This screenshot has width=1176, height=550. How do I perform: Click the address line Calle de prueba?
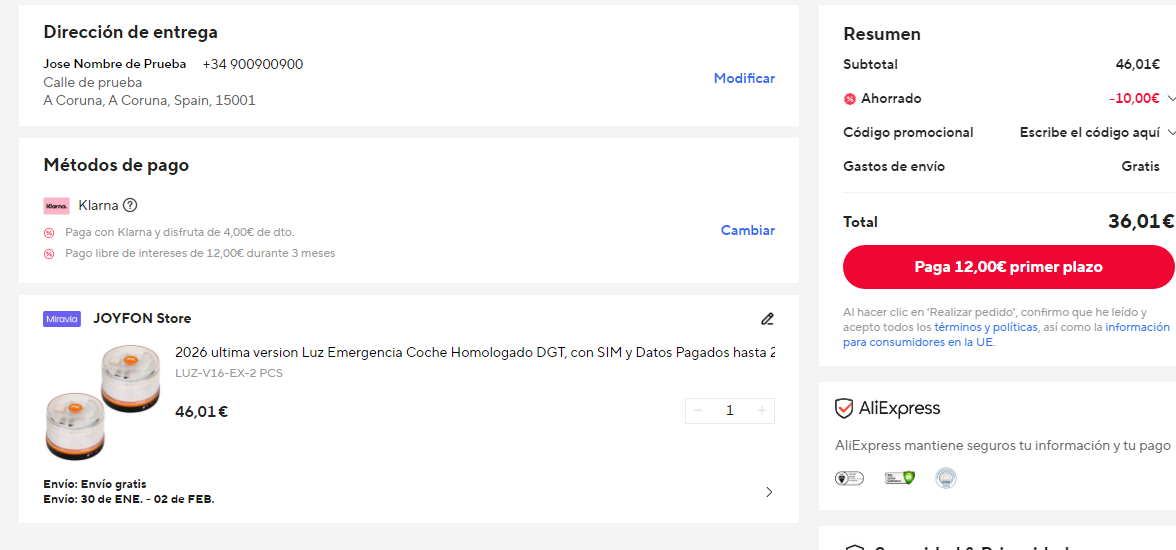point(93,83)
